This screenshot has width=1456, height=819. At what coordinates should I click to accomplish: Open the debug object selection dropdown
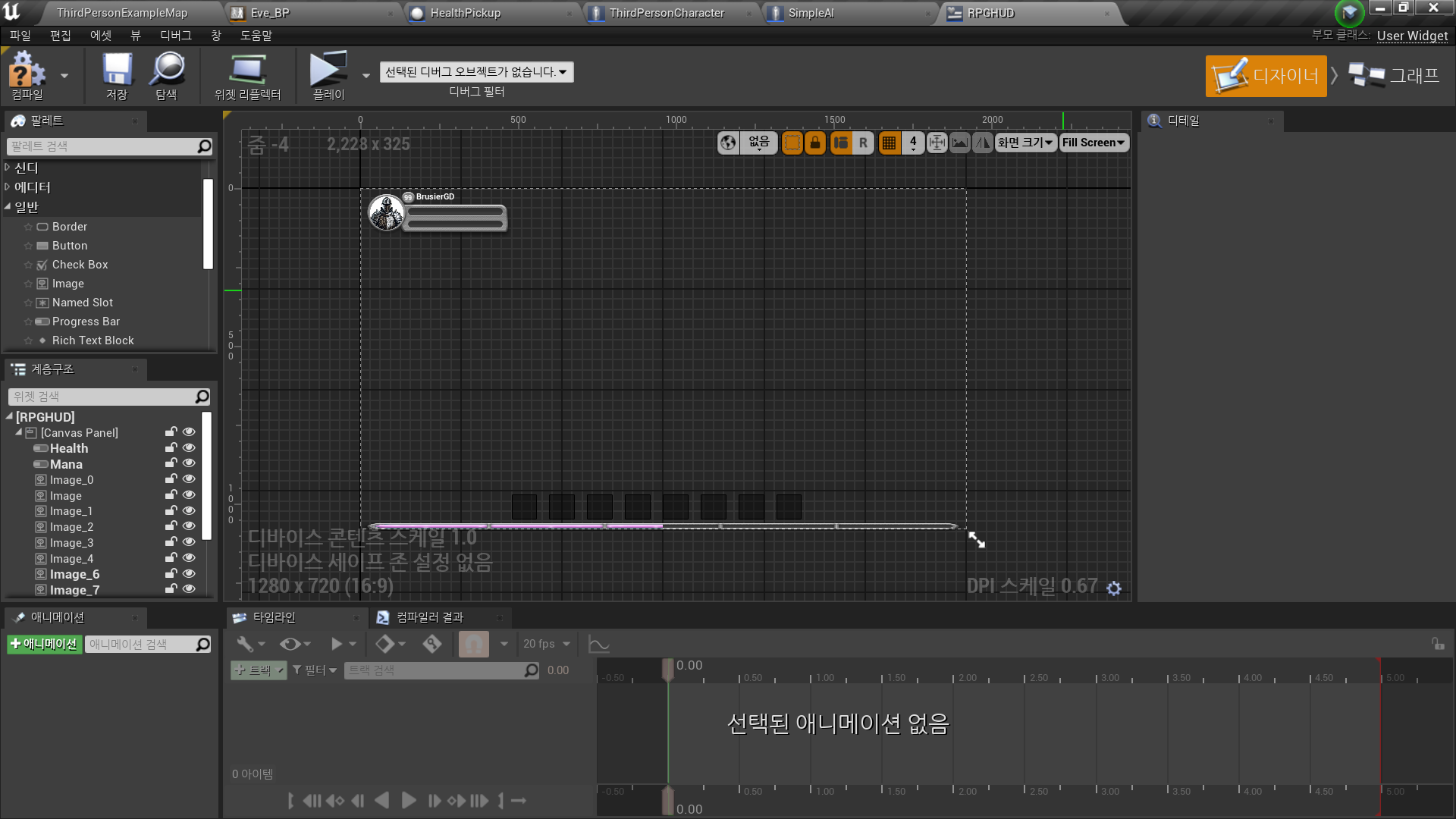click(x=476, y=72)
